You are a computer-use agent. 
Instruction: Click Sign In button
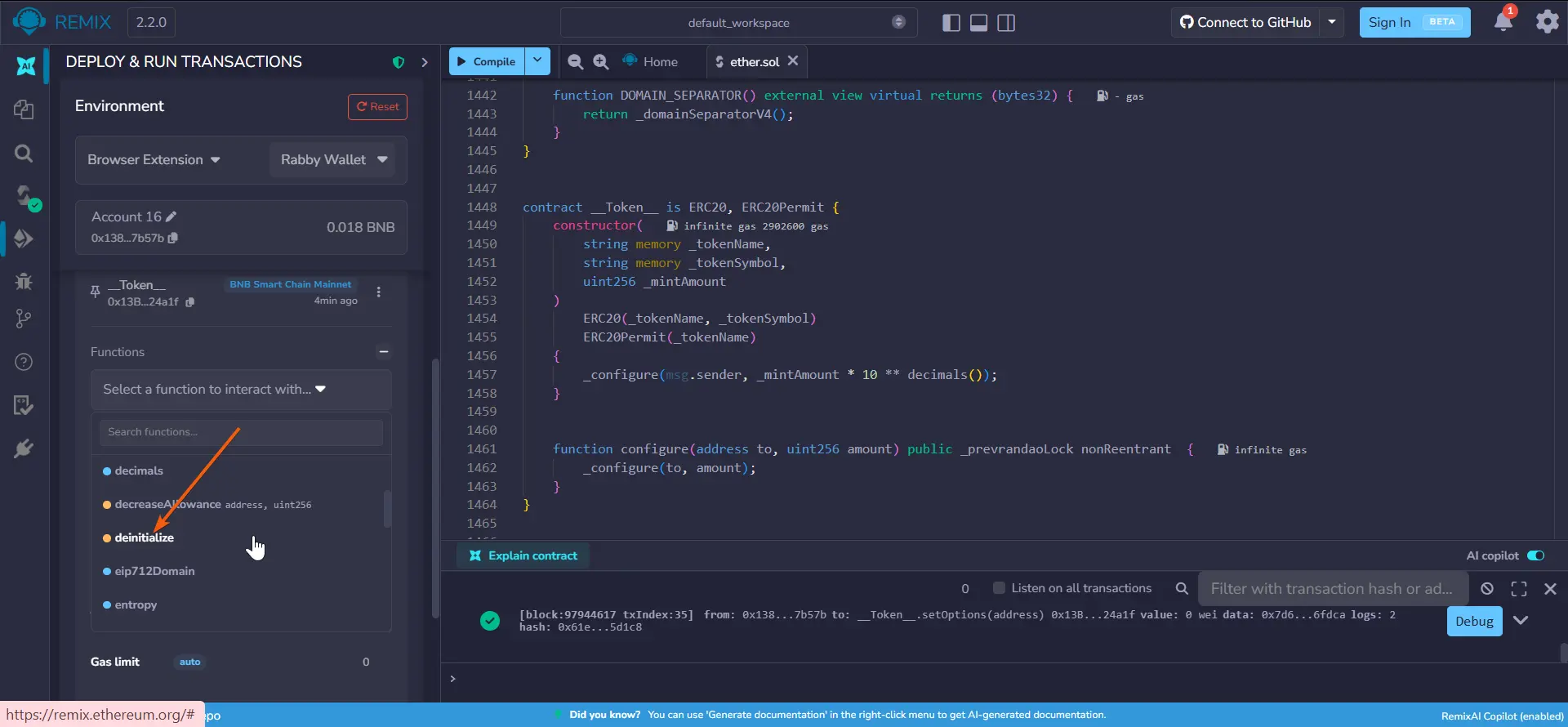coord(1414,22)
